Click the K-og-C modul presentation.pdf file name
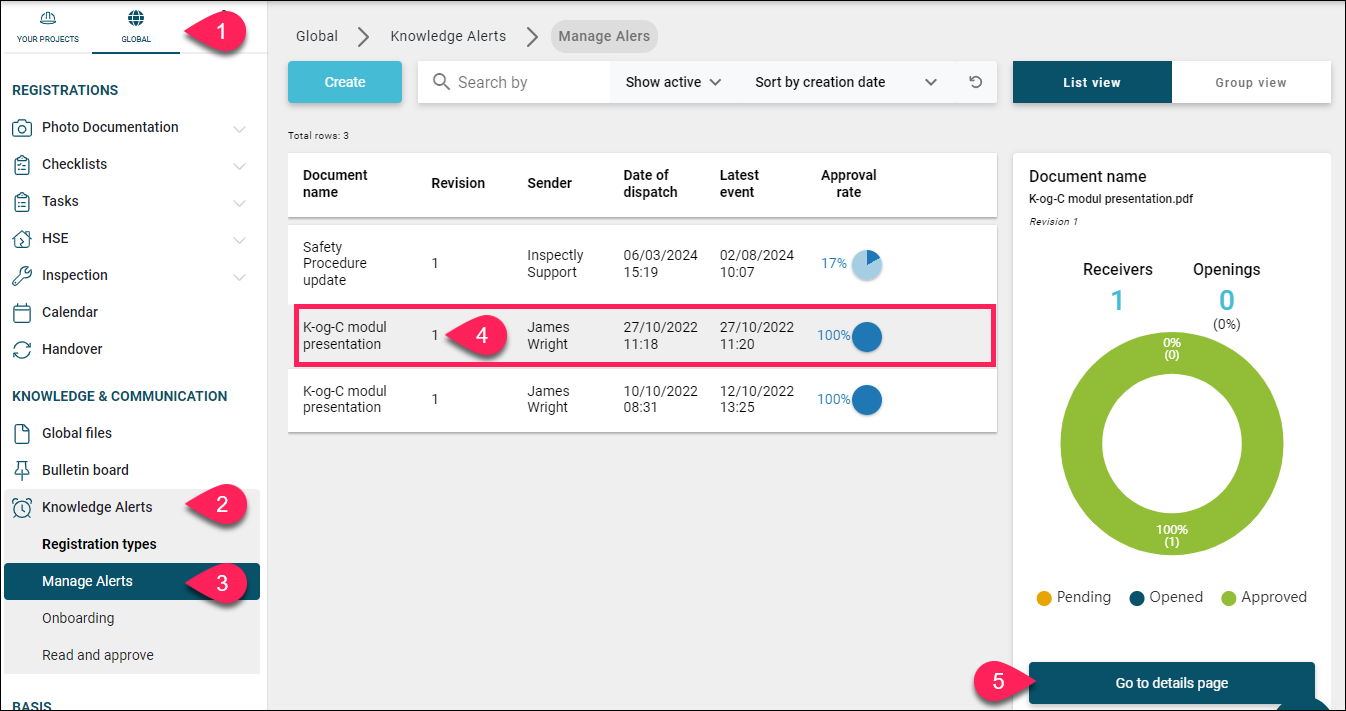Screen dimensions: 1346x711 pos(1111,199)
